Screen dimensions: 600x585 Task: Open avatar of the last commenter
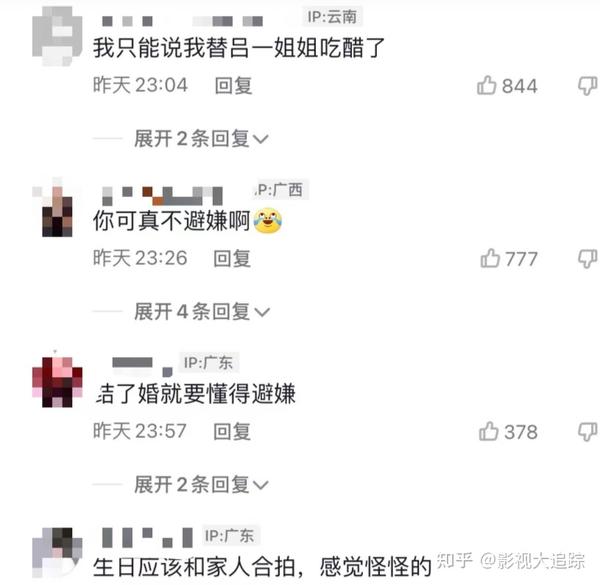[x=57, y=552]
